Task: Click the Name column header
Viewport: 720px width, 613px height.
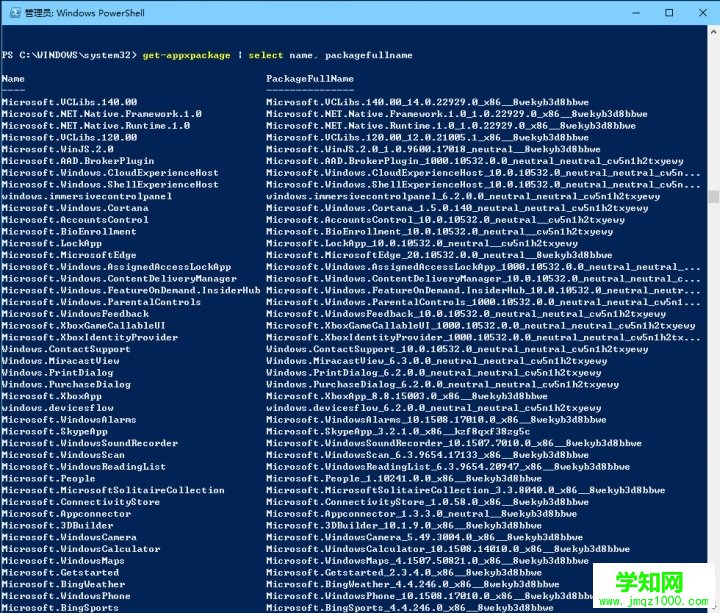Action: (13, 79)
